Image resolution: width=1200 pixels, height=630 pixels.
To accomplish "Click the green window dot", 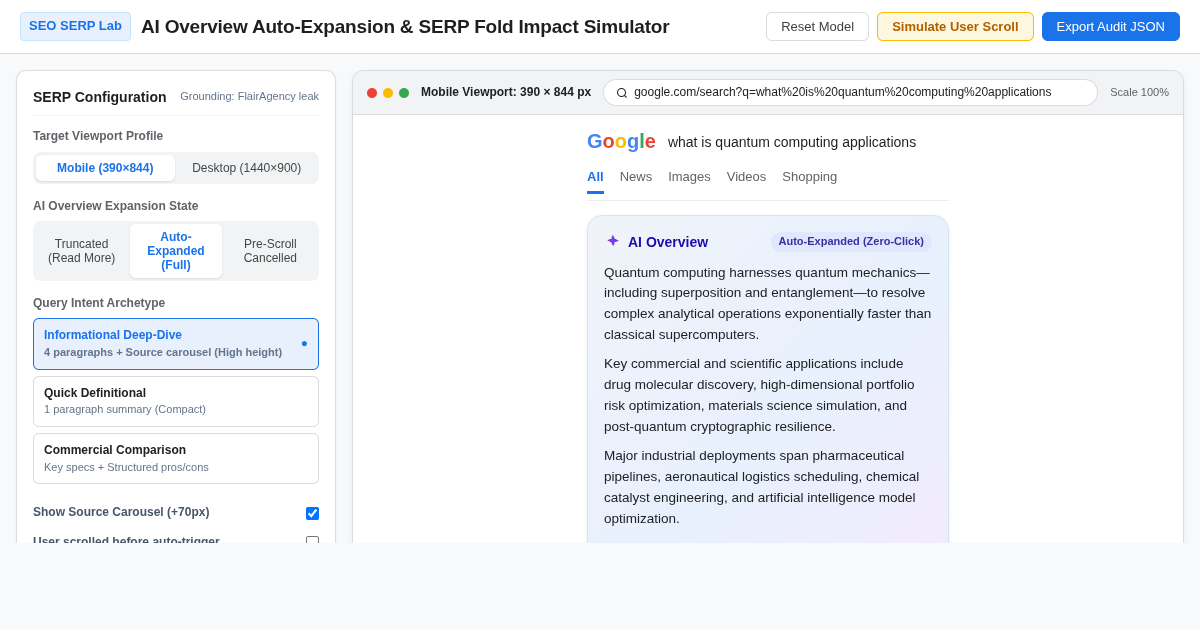I will 404,93.
